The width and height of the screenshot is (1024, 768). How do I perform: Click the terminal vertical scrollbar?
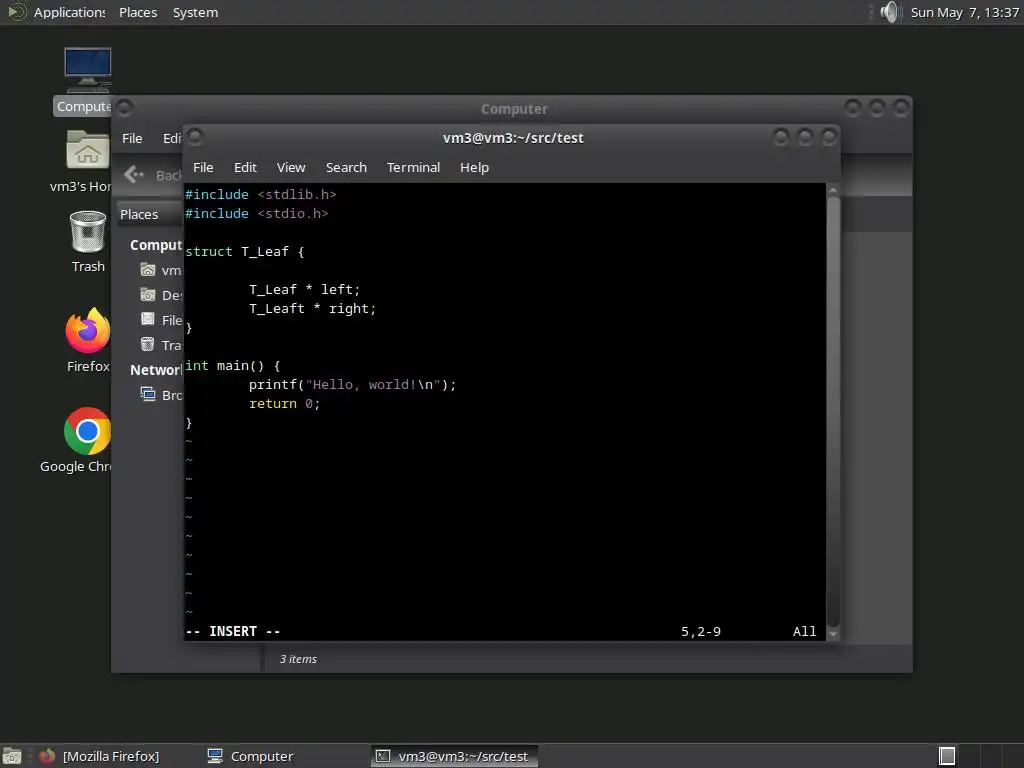coord(833,411)
